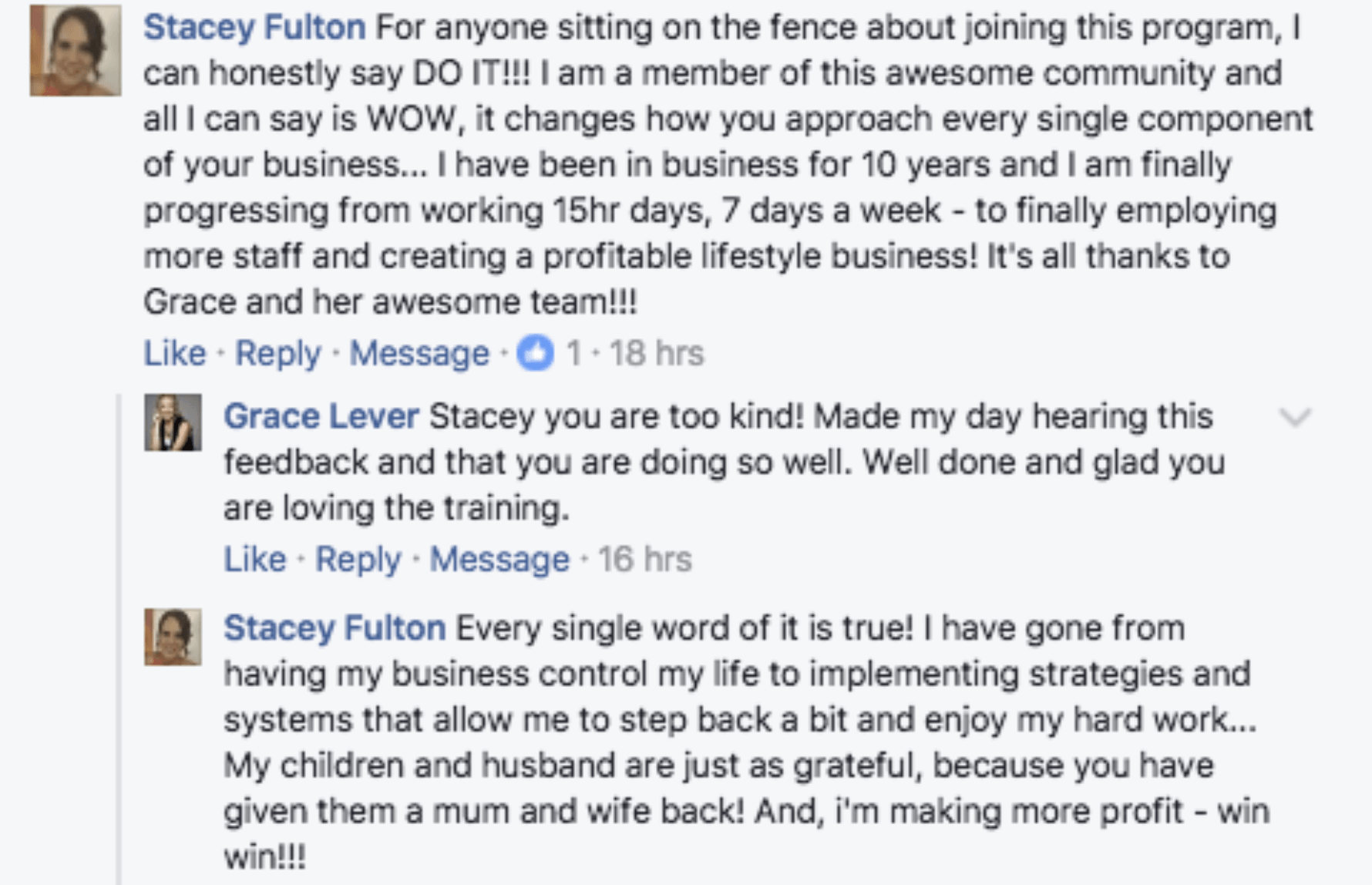Screen dimensions: 1372x885
Task: Reply to Stacey Fulton's top comment
Action: (x=277, y=354)
